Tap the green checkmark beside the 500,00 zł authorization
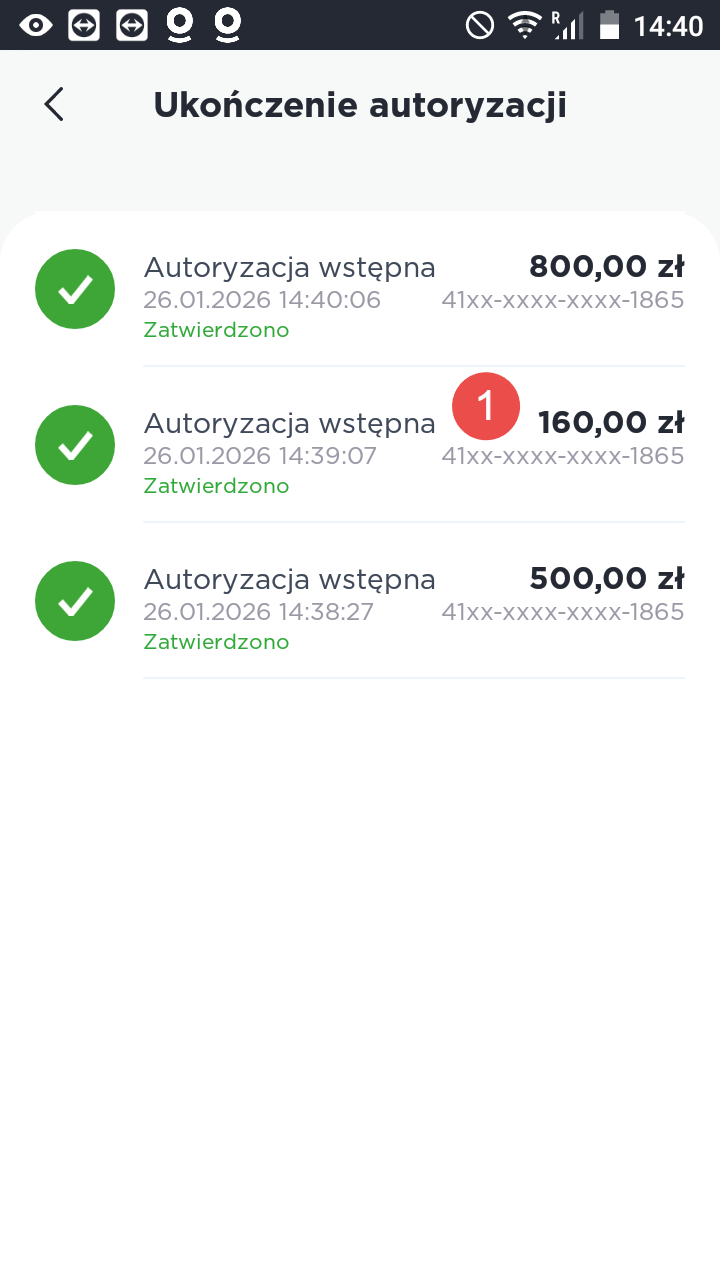The image size is (720, 1280). coord(75,601)
